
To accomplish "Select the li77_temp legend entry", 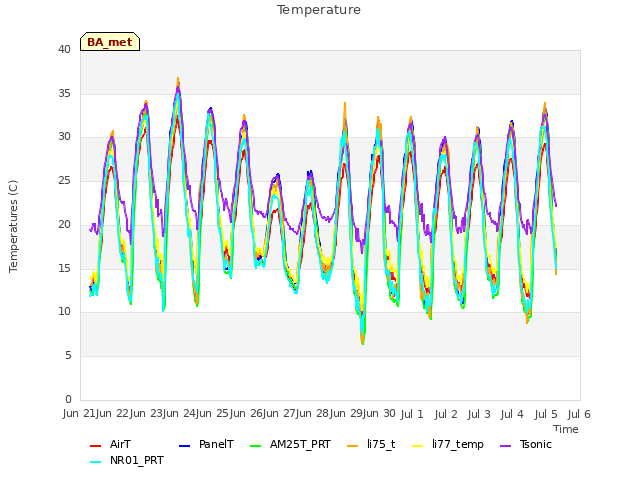I will pyautogui.click(x=448, y=444).
